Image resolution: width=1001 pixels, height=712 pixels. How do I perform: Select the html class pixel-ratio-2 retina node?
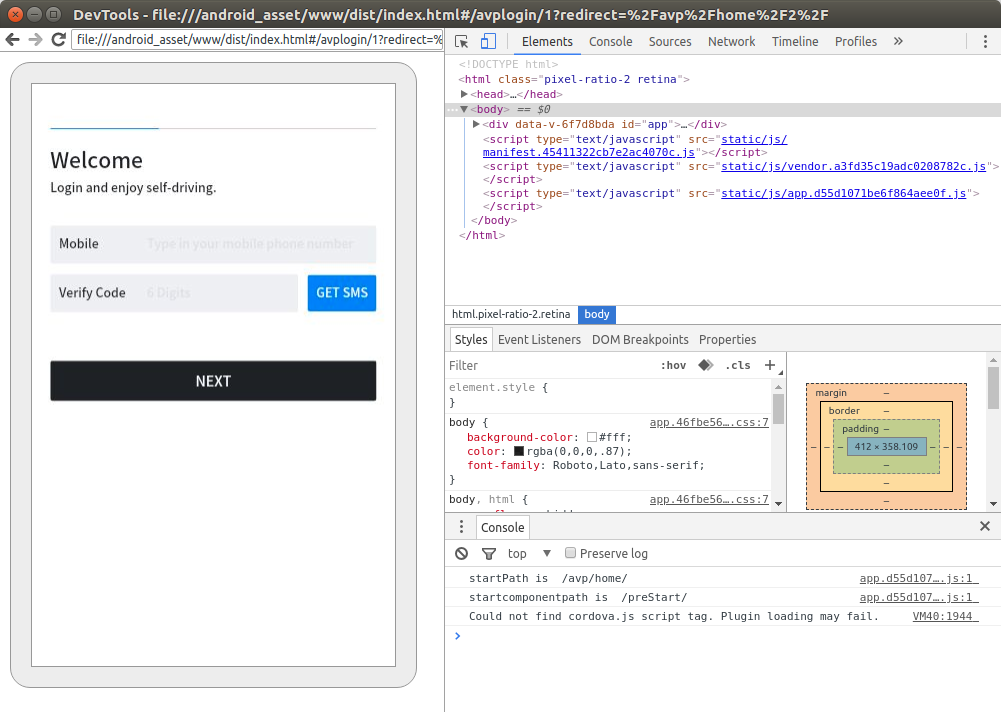[x=573, y=79]
